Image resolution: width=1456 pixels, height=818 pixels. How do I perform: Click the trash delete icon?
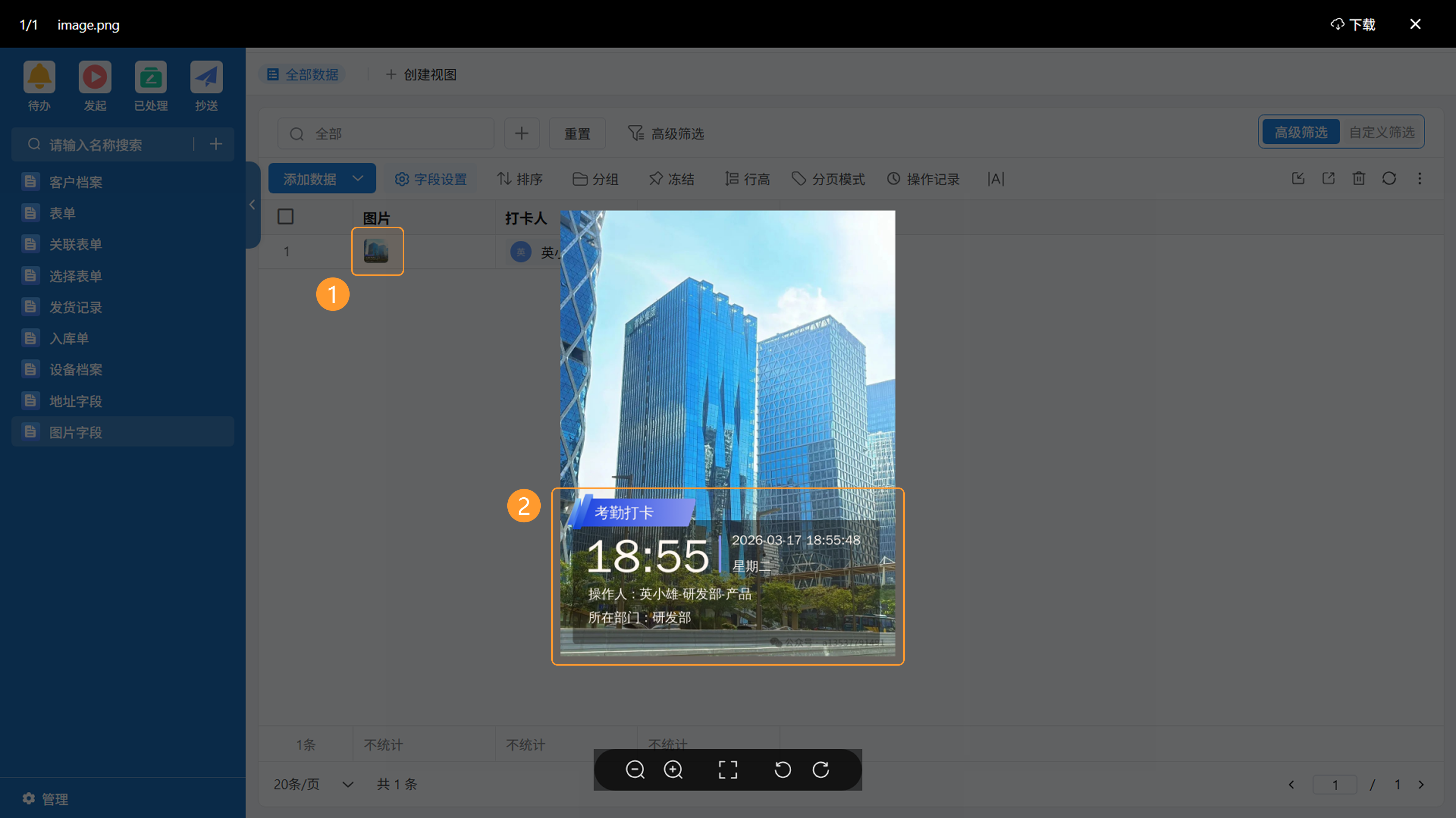1358,179
